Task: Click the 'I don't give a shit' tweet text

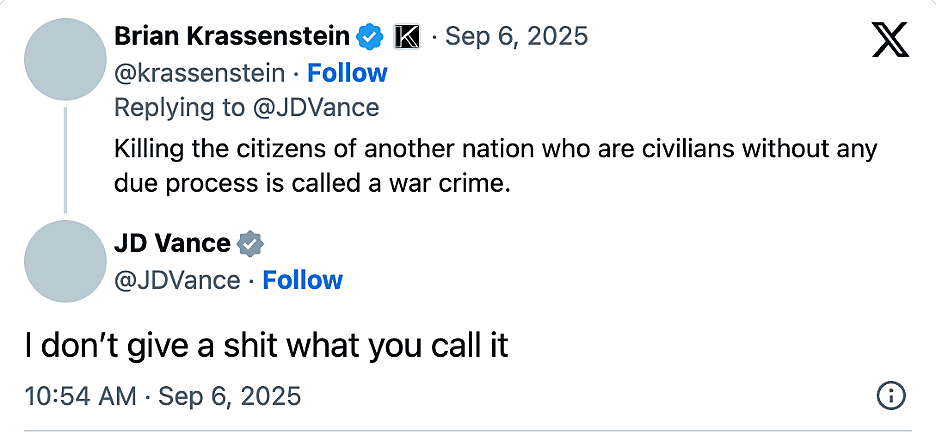Action: [x=266, y=346]
